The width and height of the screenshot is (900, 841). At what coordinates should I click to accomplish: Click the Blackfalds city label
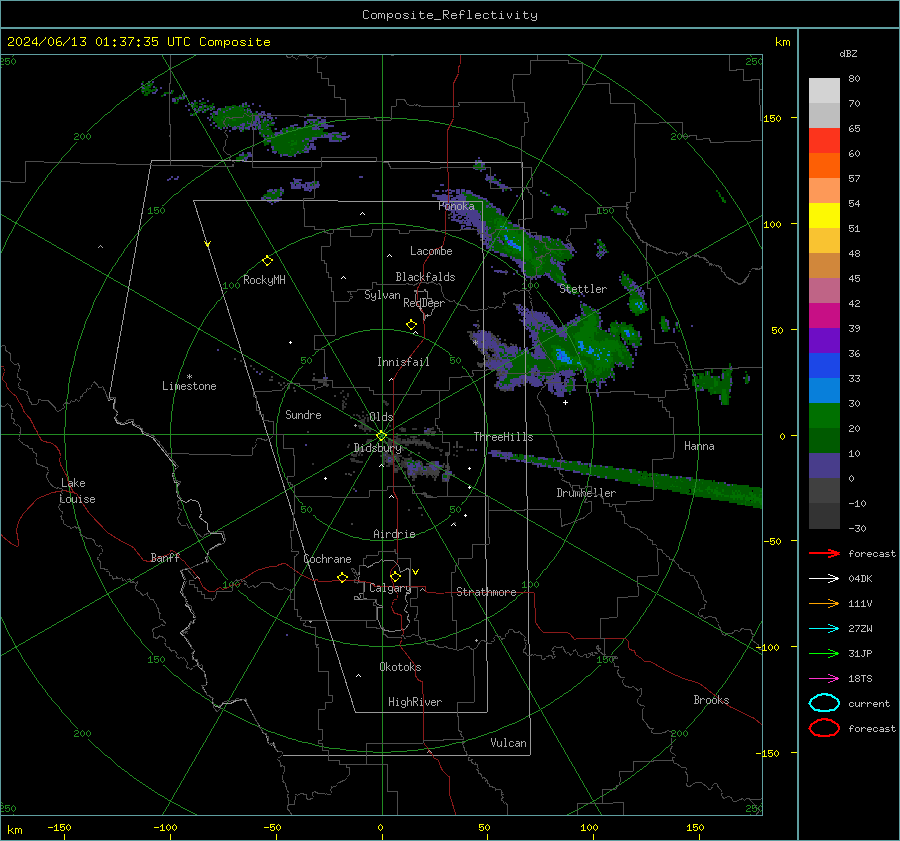click(425, 277)
